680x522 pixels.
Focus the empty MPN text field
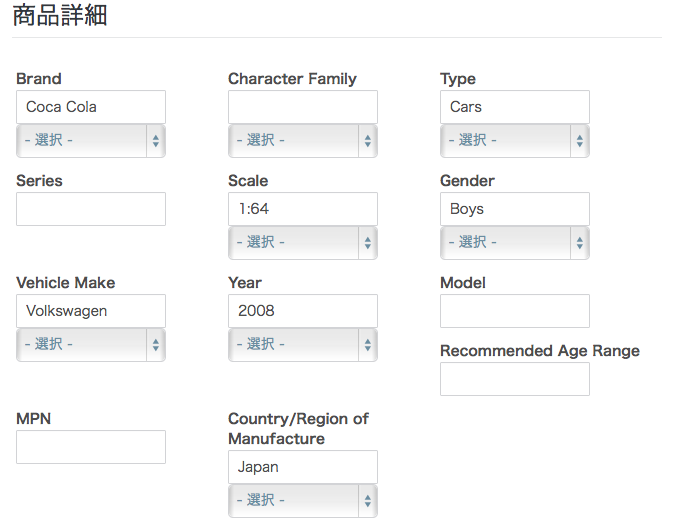(x=91, y=447)
